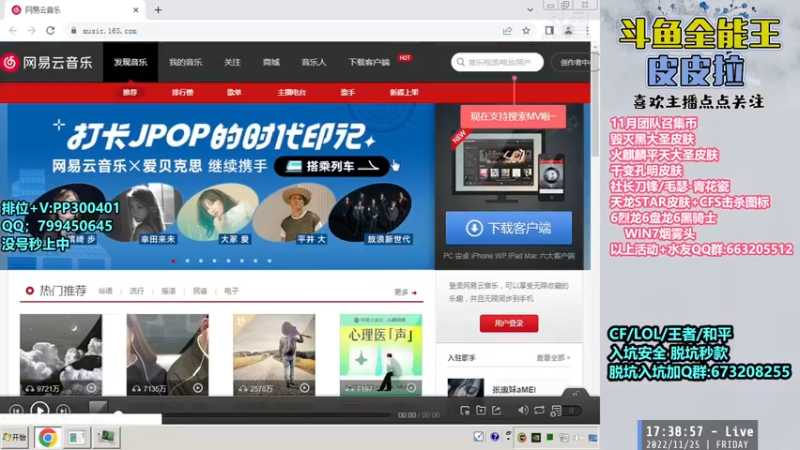This screenshot has height=450, width=800.
Task: Click the volume speaker icon
Action: point(523,410)
